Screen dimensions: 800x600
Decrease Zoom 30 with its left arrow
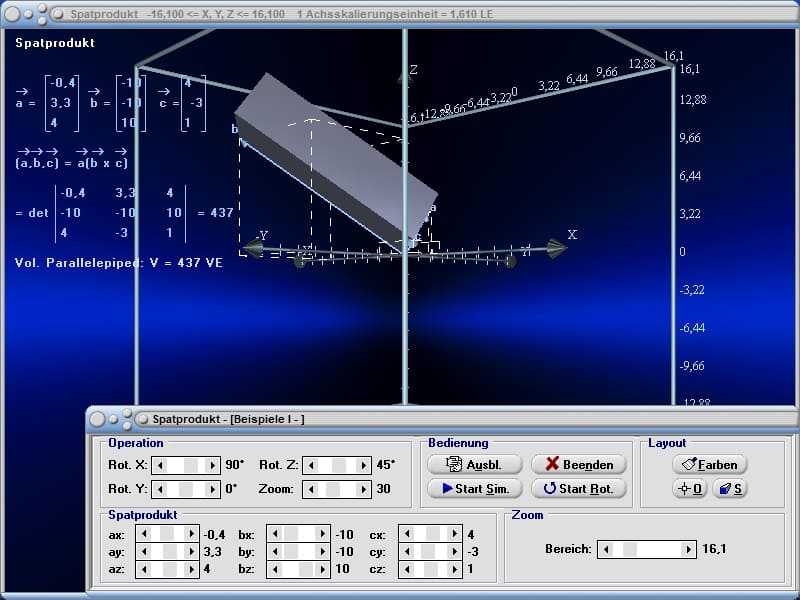pos(311,489)
